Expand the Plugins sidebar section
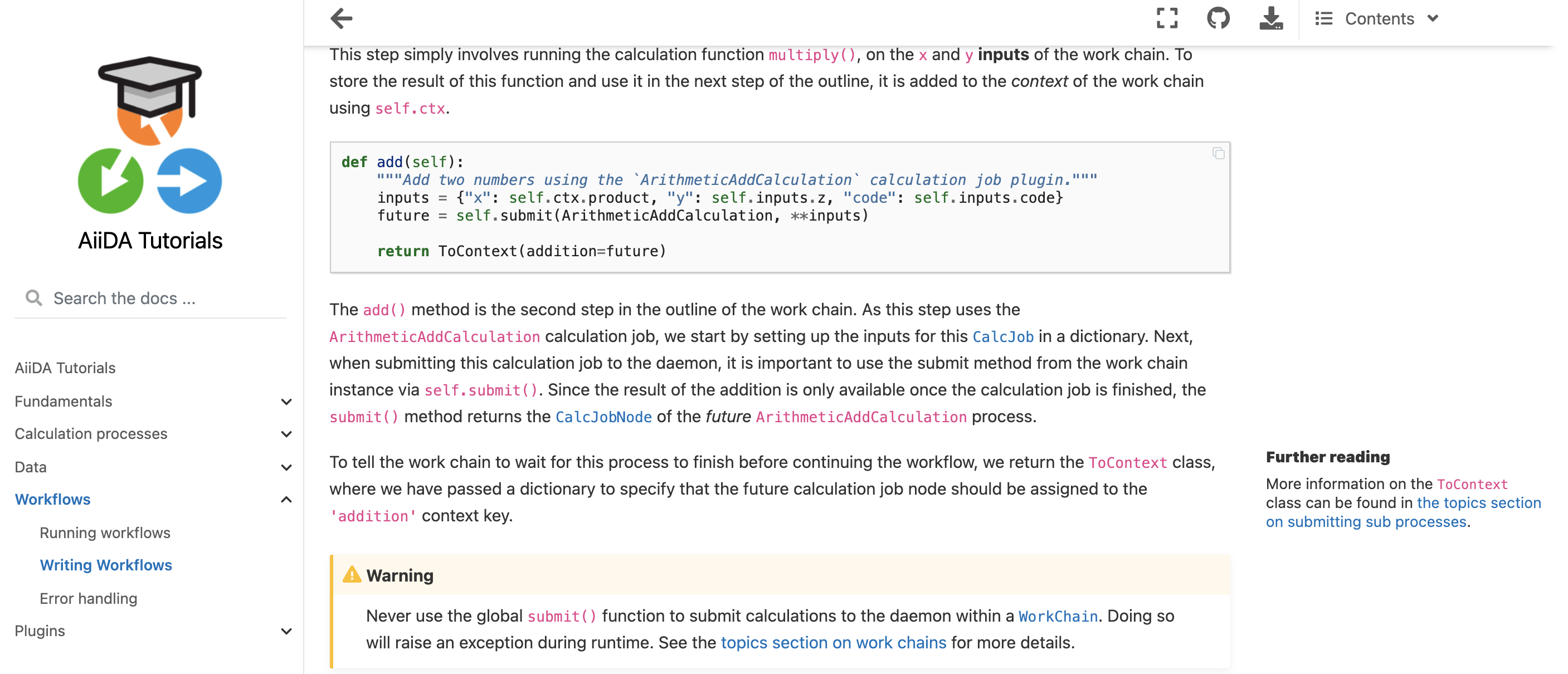 coord(286,631)
